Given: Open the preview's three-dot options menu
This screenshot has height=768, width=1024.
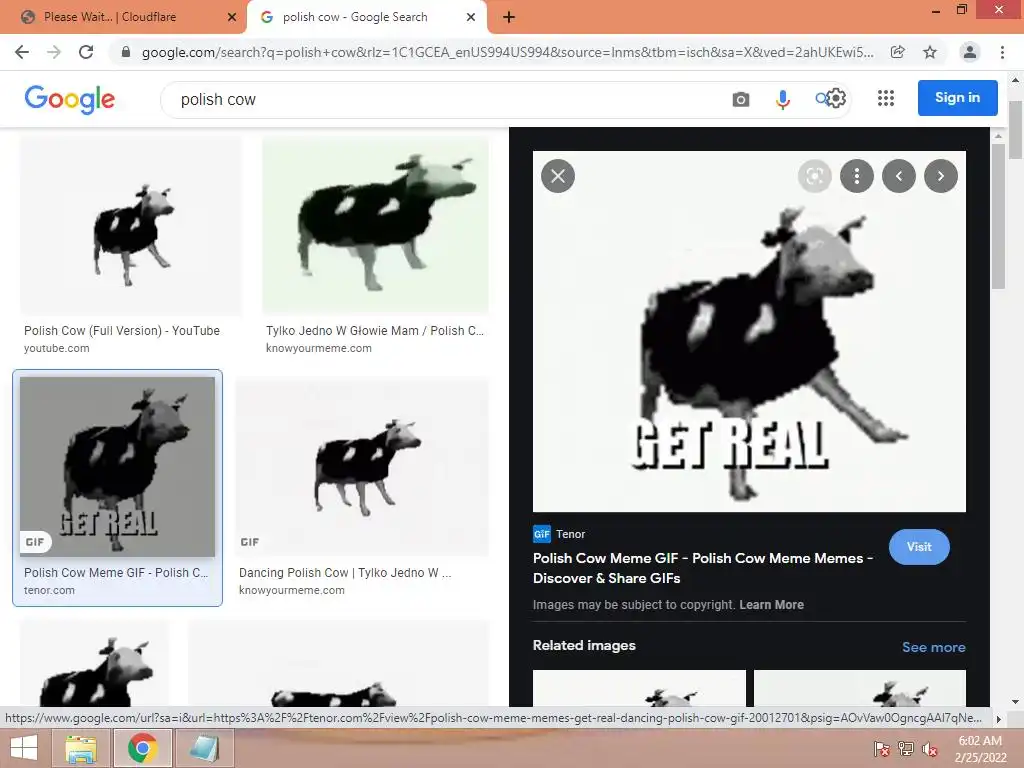Looking at the screenshot, I should click(857, 176).
